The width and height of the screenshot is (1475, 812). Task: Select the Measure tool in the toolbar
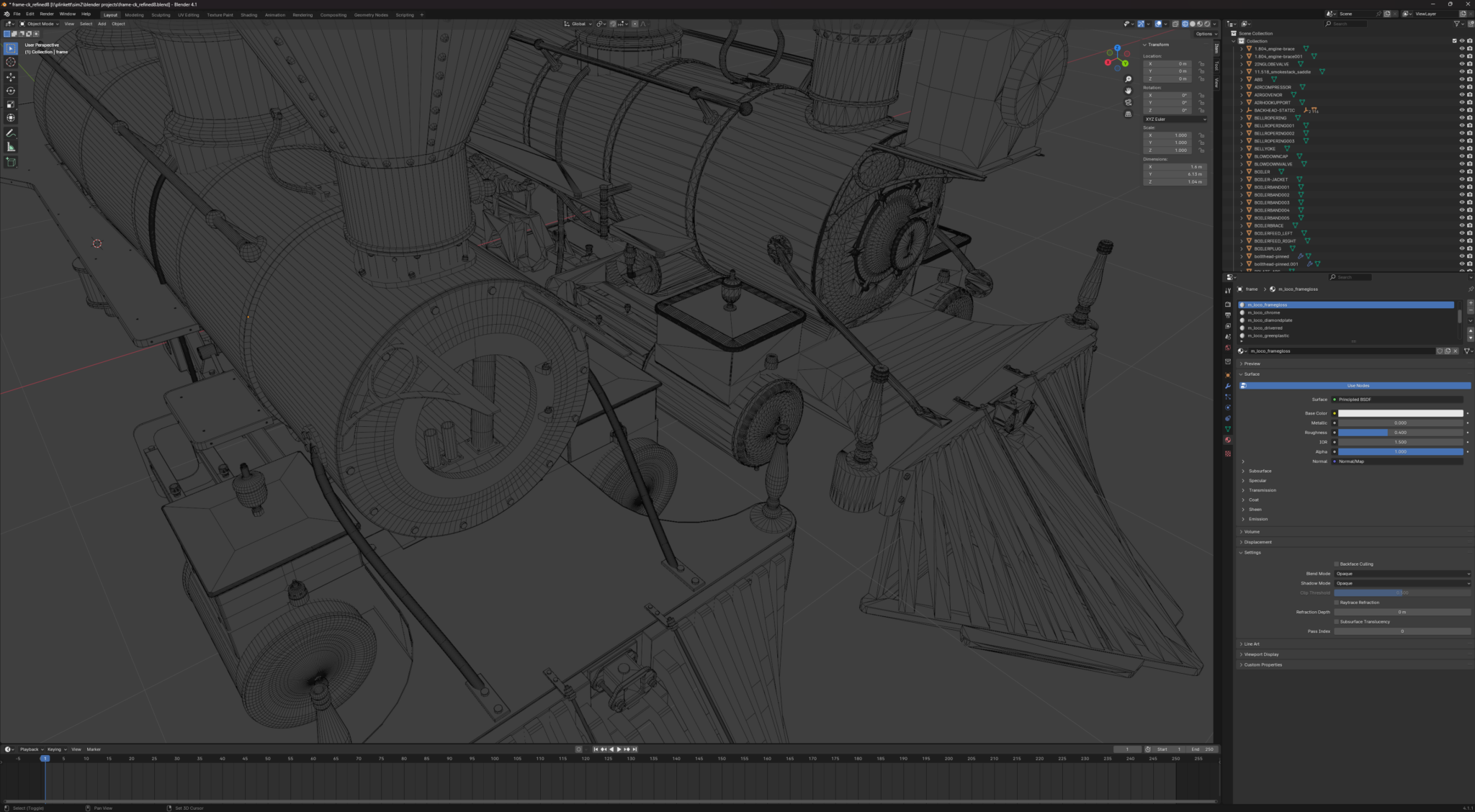click(x=11, y=146)
